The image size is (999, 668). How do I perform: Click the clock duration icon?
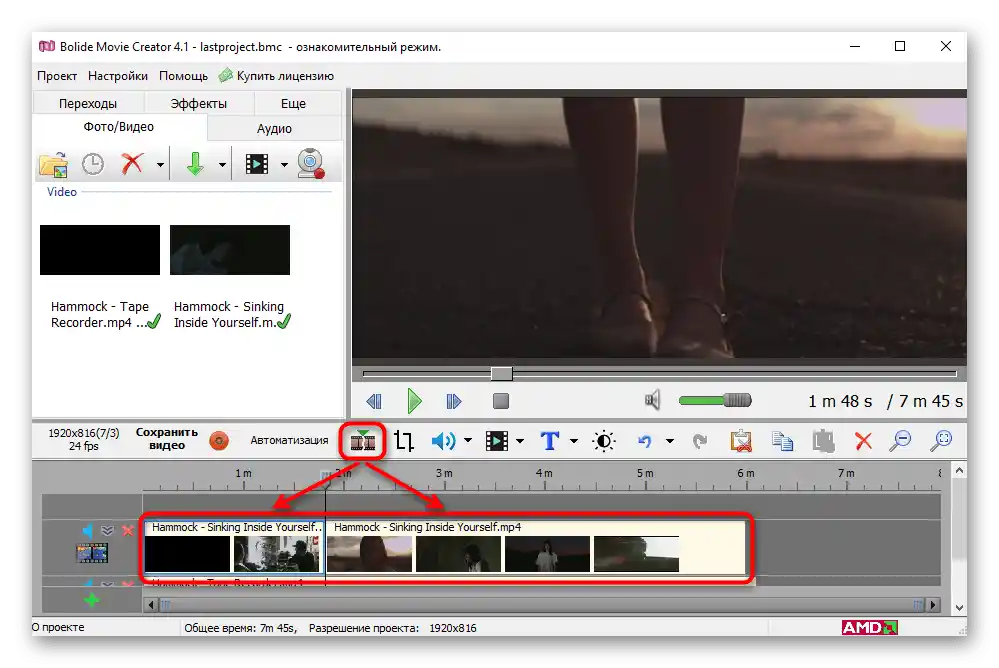click(x=93, y=164)
